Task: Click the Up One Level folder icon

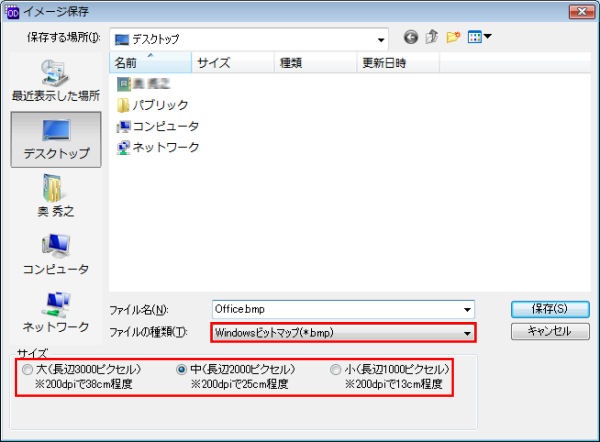Action: coord(432,38)
